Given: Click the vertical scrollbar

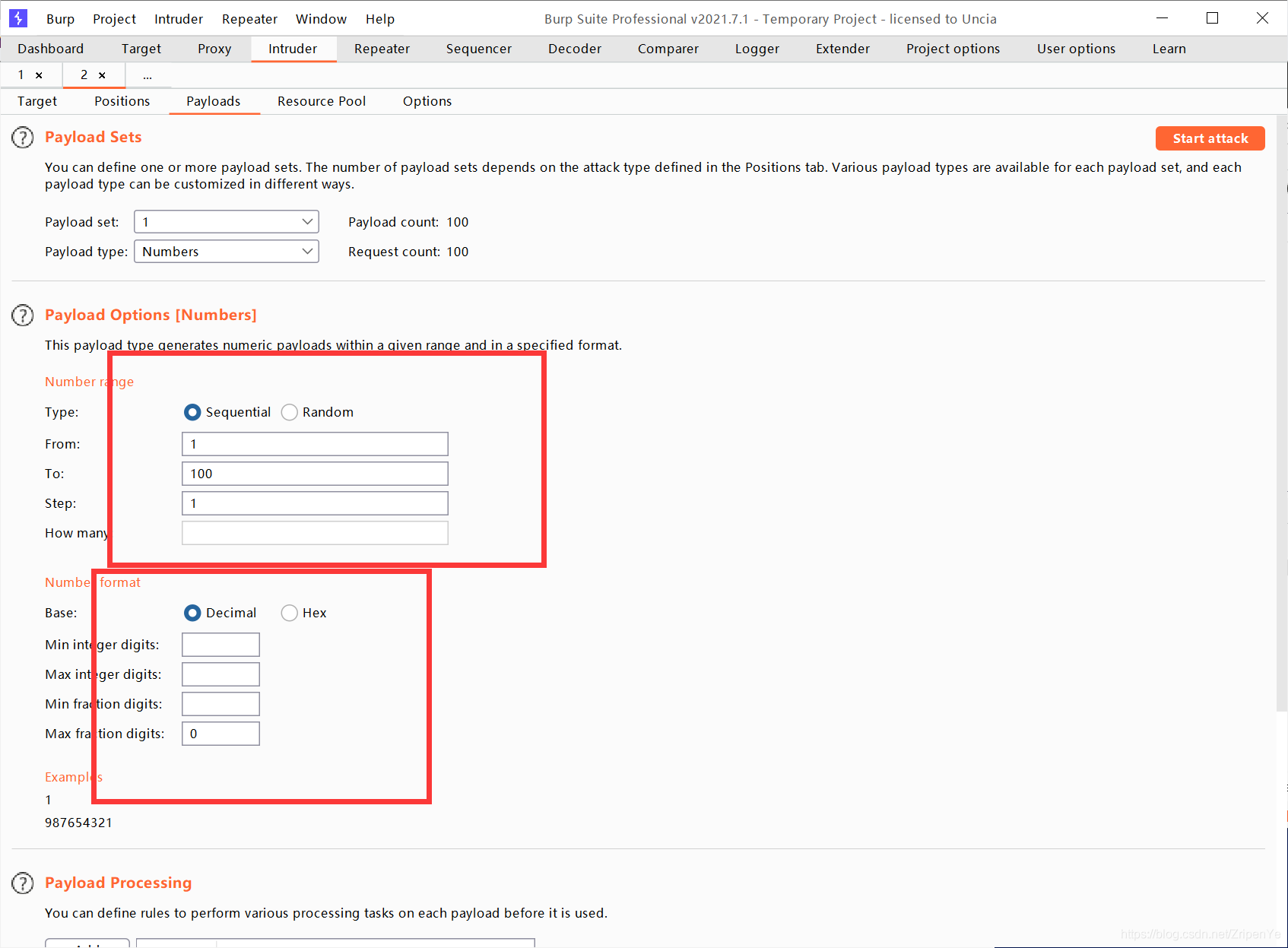Looking at the screenshot, I should (x=1282, y=414).
